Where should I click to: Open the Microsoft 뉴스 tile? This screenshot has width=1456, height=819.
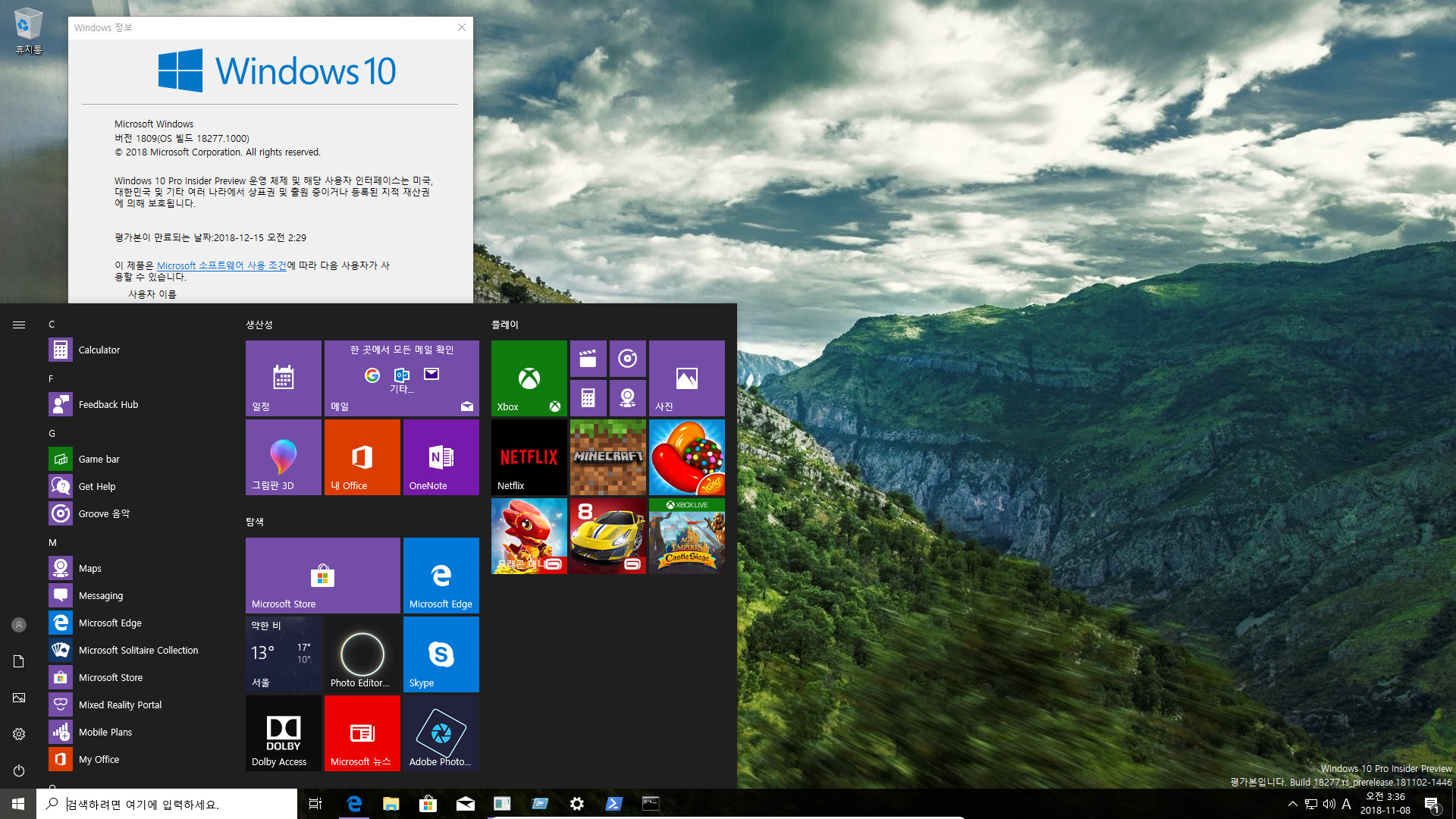point(362,733)
